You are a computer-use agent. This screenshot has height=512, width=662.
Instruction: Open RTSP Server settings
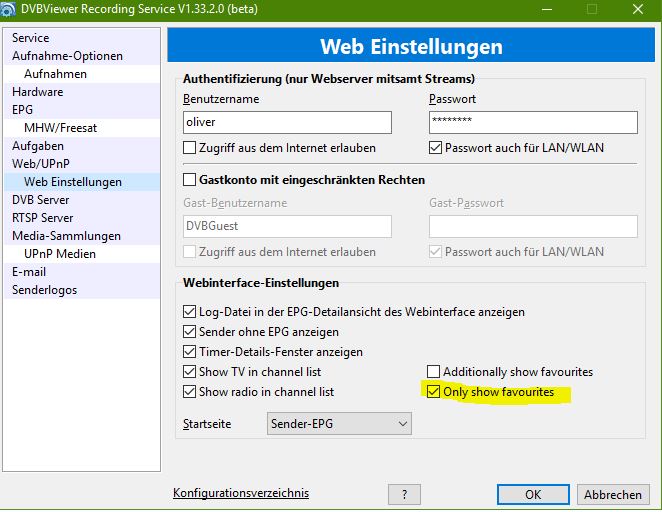click(x=82, y=218)
